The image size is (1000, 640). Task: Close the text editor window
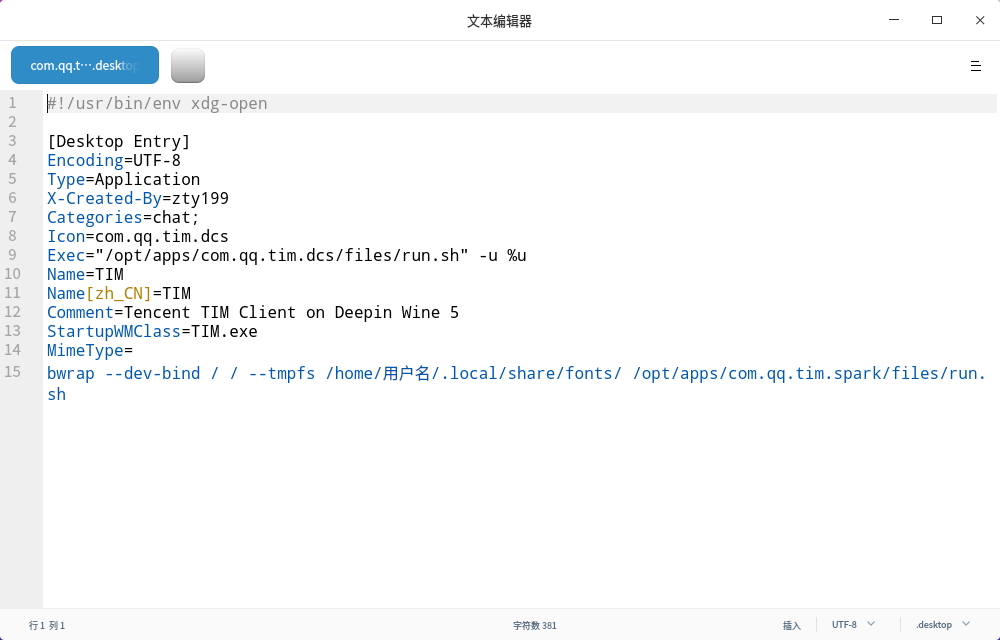coord(980,20)
